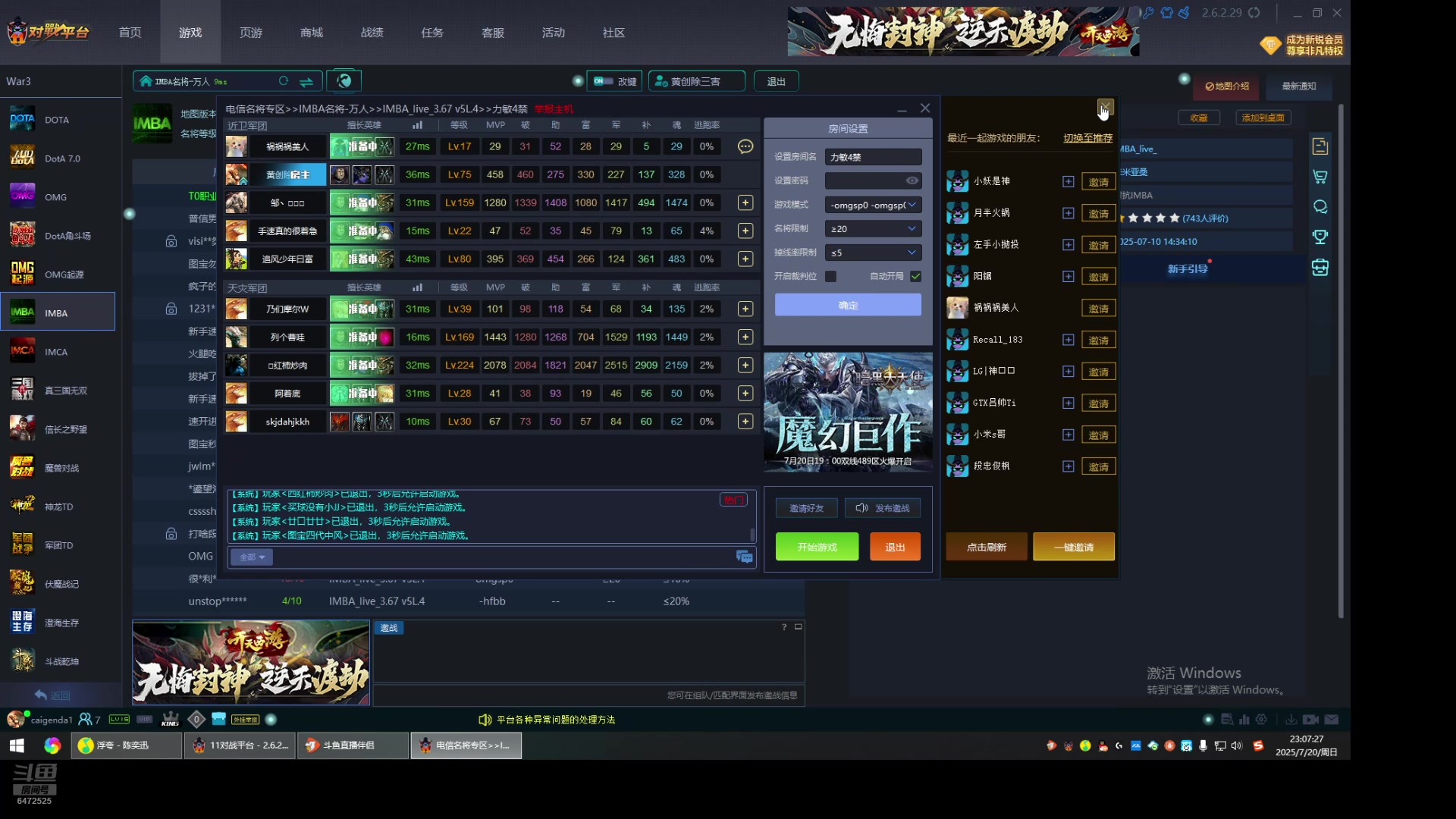Click the 邀请好友 button
Screen dimensions: 1456x819
(x=806, y=508)
